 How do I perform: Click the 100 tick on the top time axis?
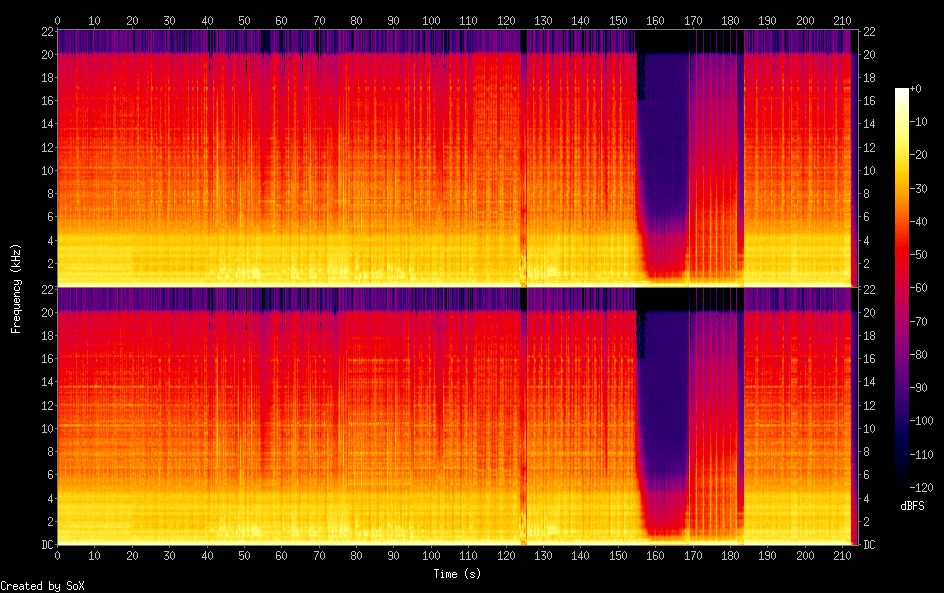431,20
